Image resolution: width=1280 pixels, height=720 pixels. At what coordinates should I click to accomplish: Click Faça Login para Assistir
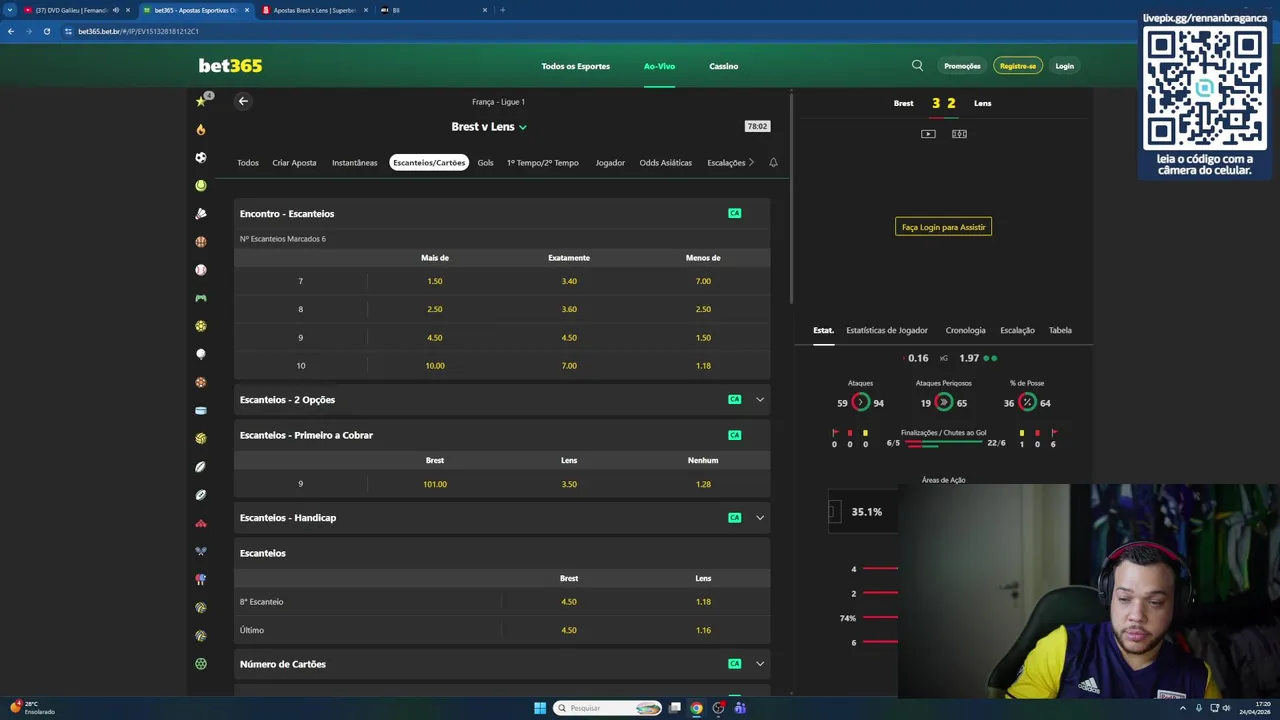coord(943,227)
